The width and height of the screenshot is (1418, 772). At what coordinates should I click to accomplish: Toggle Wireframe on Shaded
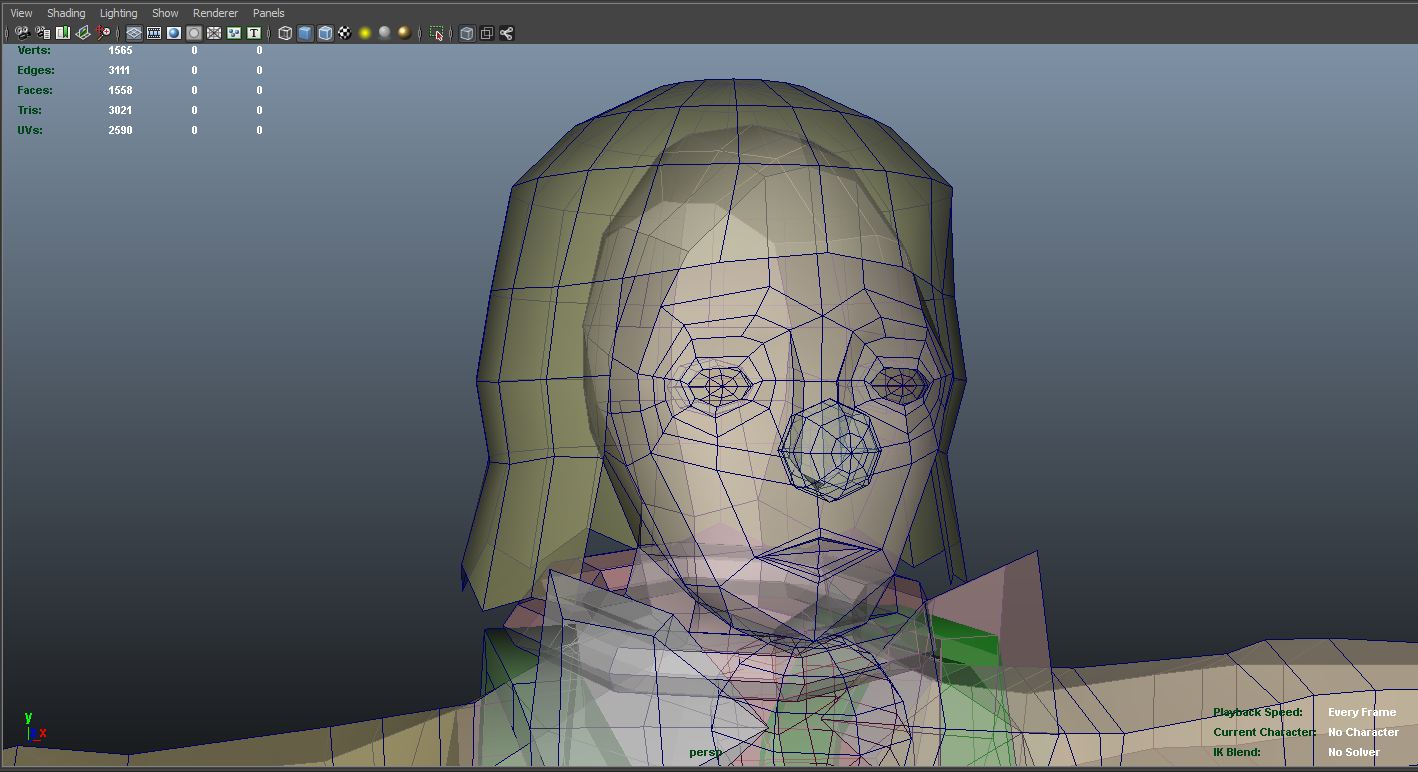(x=325, y=33)
